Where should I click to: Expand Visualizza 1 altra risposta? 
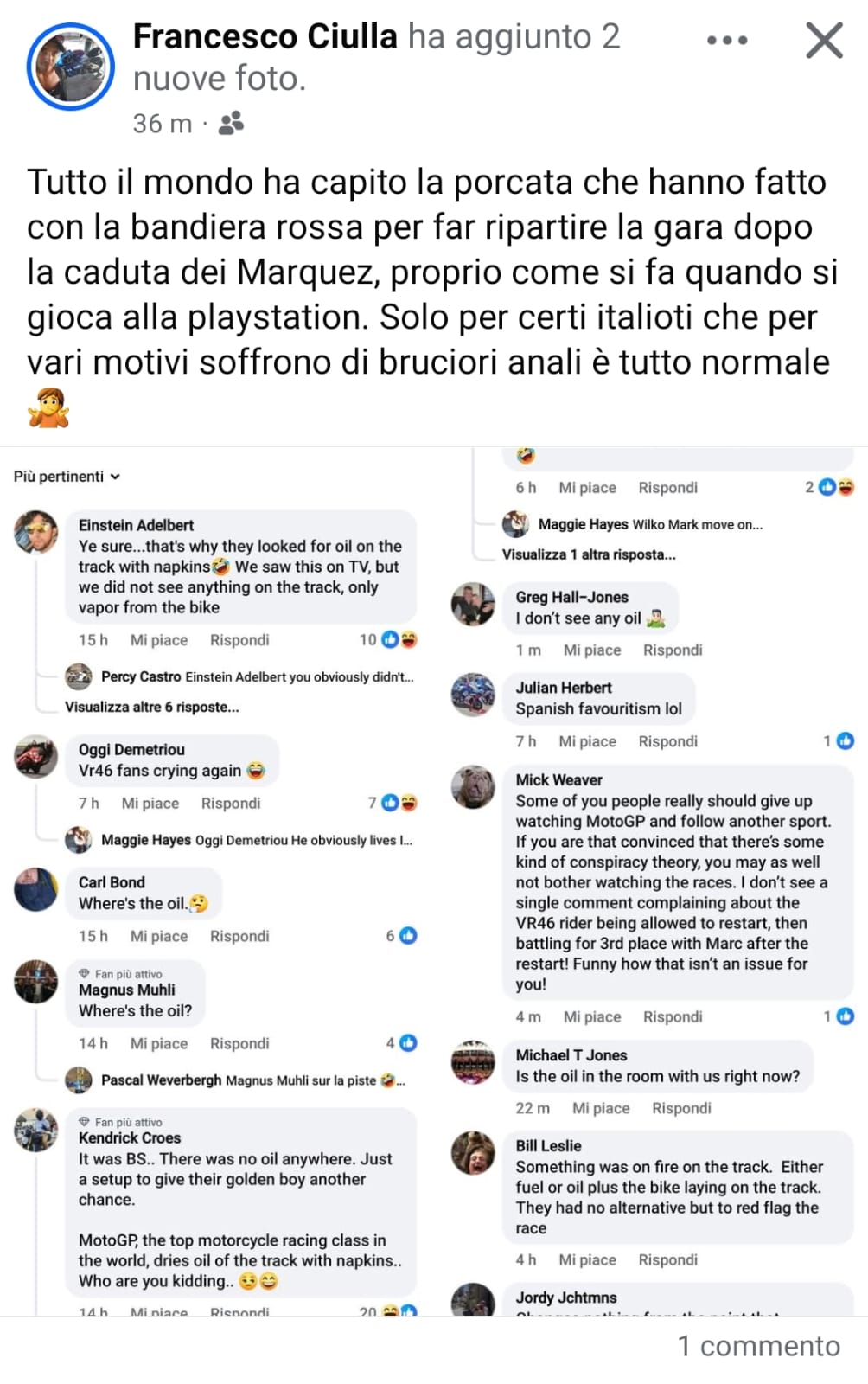pyautogui.click(x=589, y=554)
